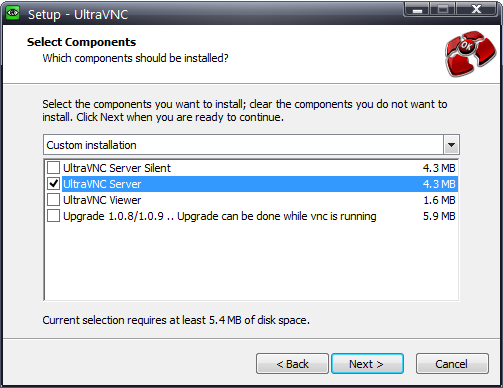Tick the UltraVNC Viewer checkbox
This screenshot has width=503, height=388.
tap(53, 200)
